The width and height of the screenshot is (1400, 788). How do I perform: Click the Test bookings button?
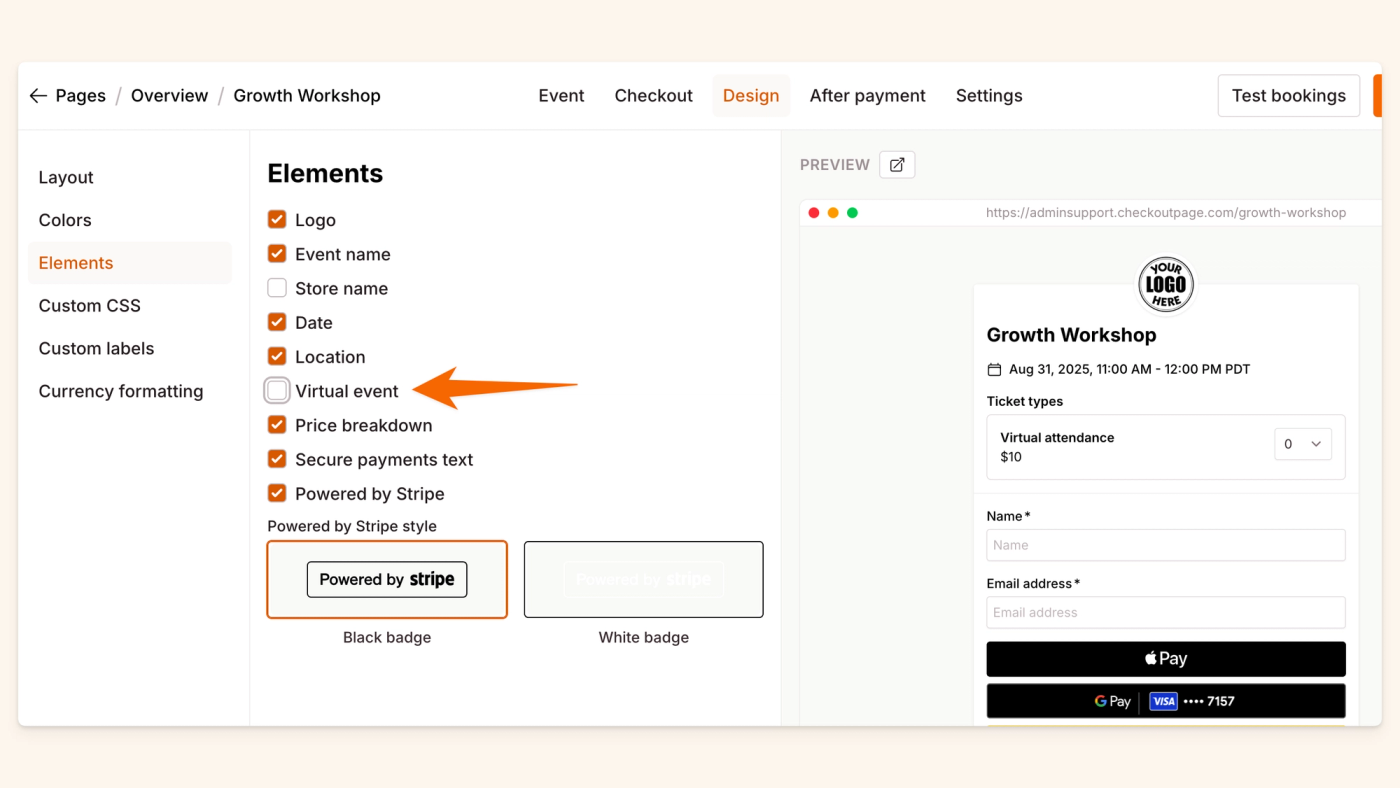coord(1288,96)
